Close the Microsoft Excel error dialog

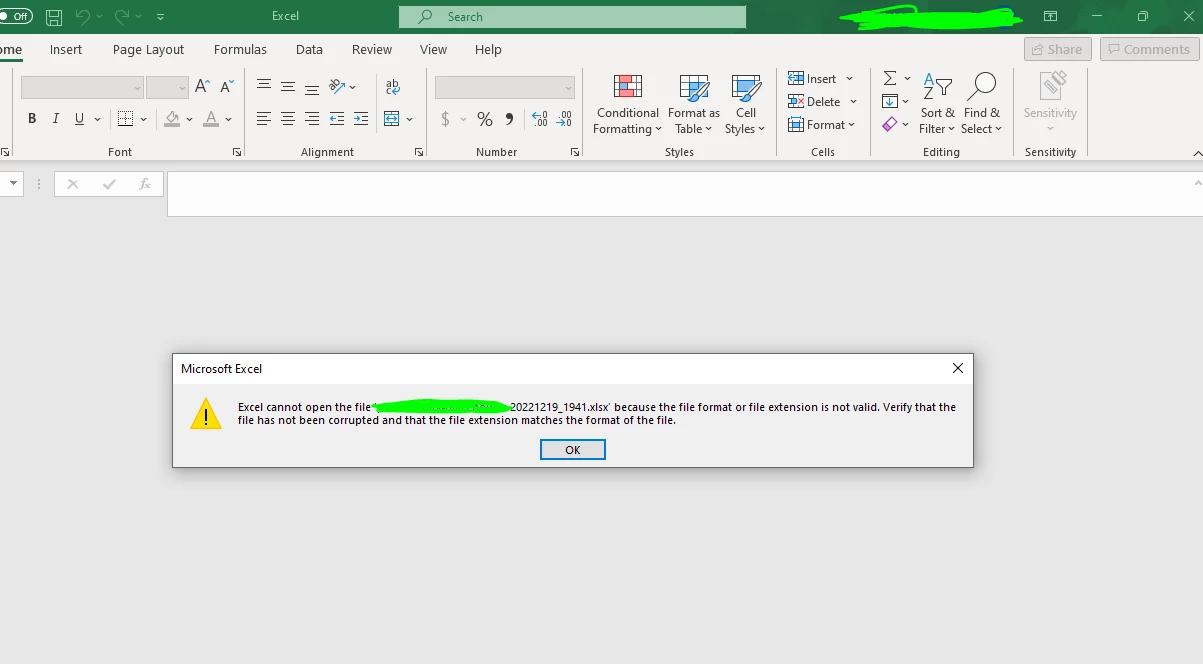tap(957, 368)
